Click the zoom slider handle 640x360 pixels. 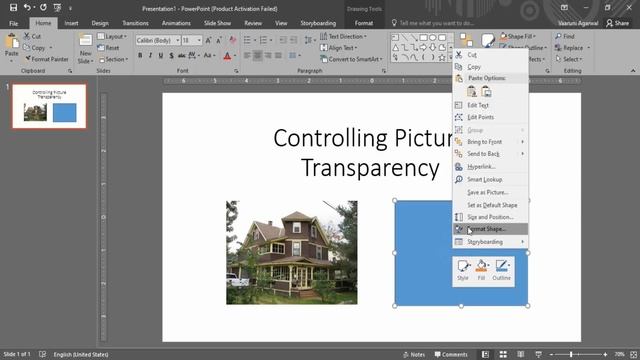pos(571,354)
